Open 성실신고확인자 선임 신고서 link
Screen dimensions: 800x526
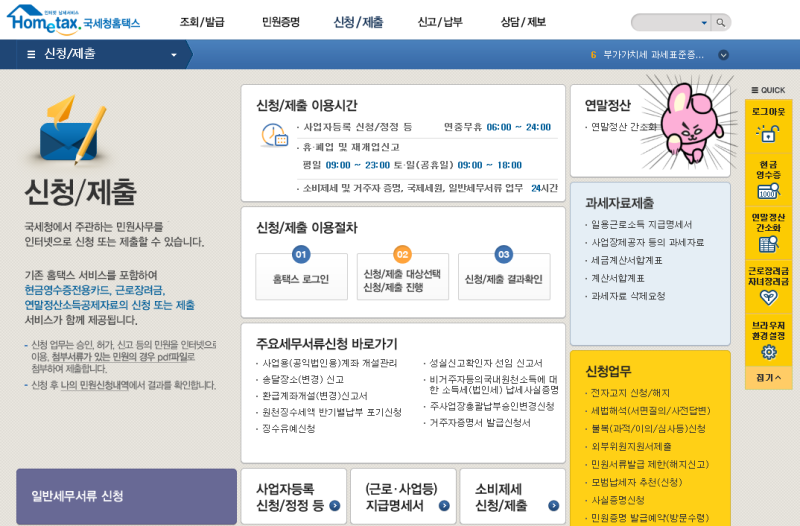[486, 363]
